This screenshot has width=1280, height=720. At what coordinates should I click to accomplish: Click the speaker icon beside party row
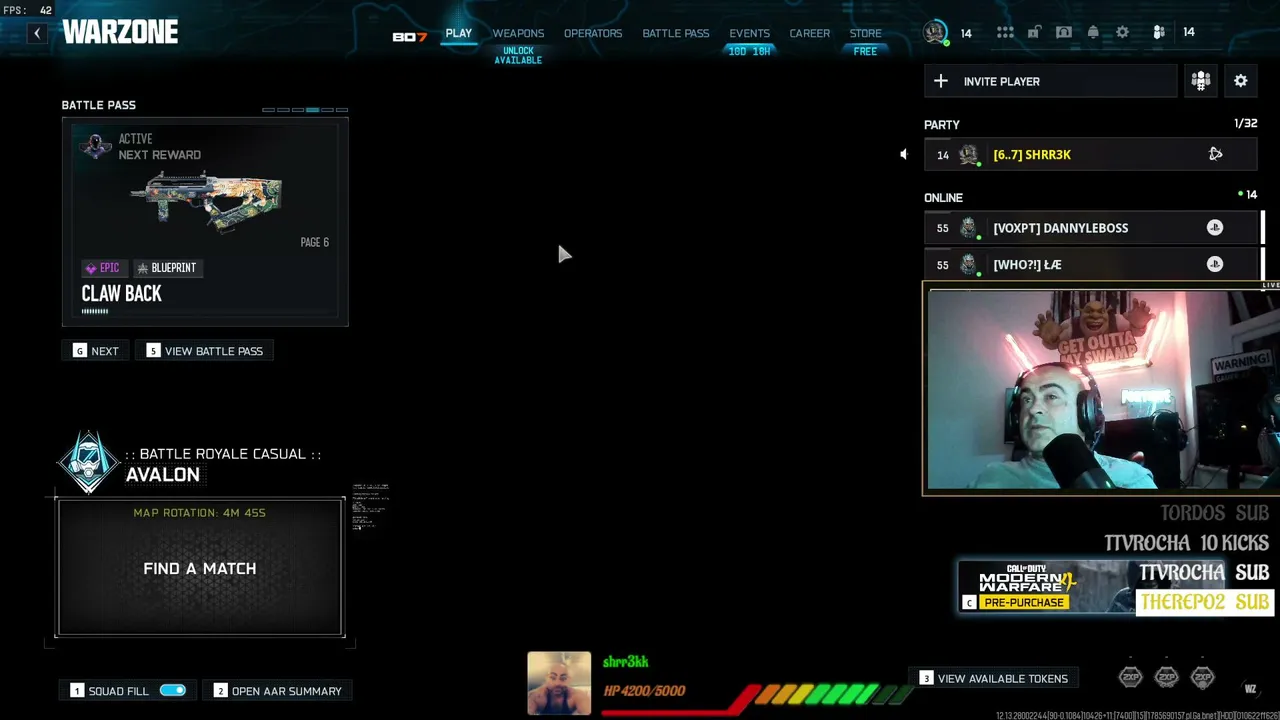[903, 154]
